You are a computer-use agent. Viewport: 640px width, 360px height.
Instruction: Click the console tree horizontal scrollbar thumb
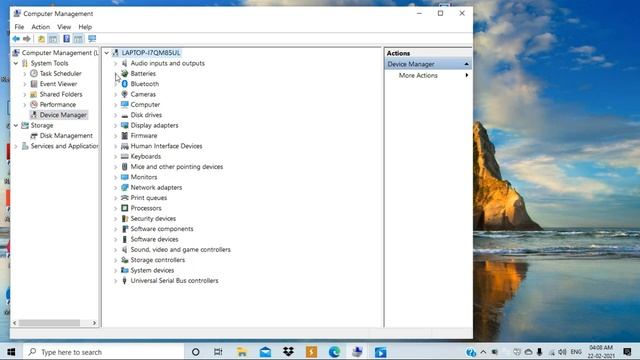(49, 323)
